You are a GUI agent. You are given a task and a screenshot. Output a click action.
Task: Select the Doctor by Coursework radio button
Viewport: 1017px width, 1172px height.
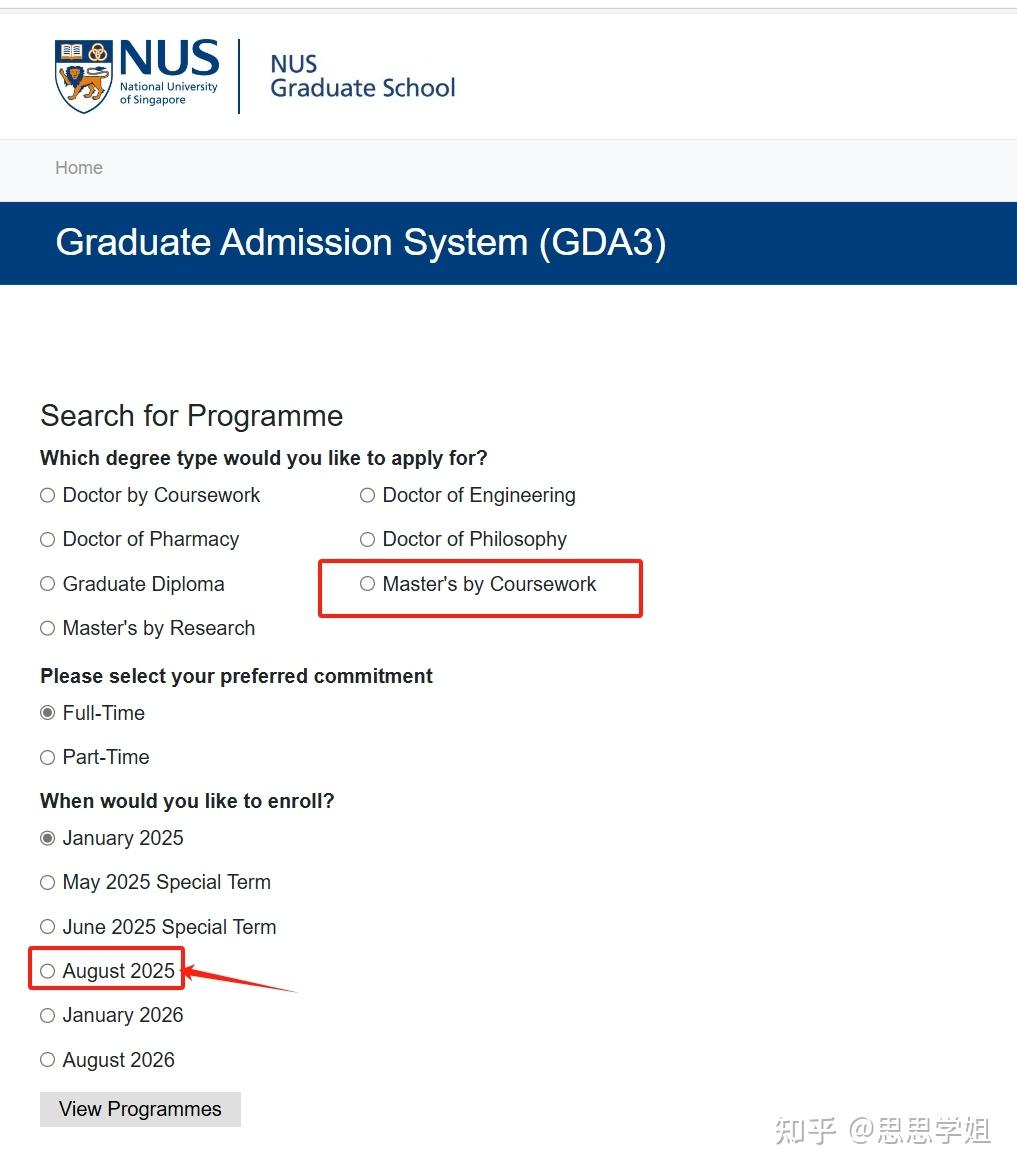(47, 494)
